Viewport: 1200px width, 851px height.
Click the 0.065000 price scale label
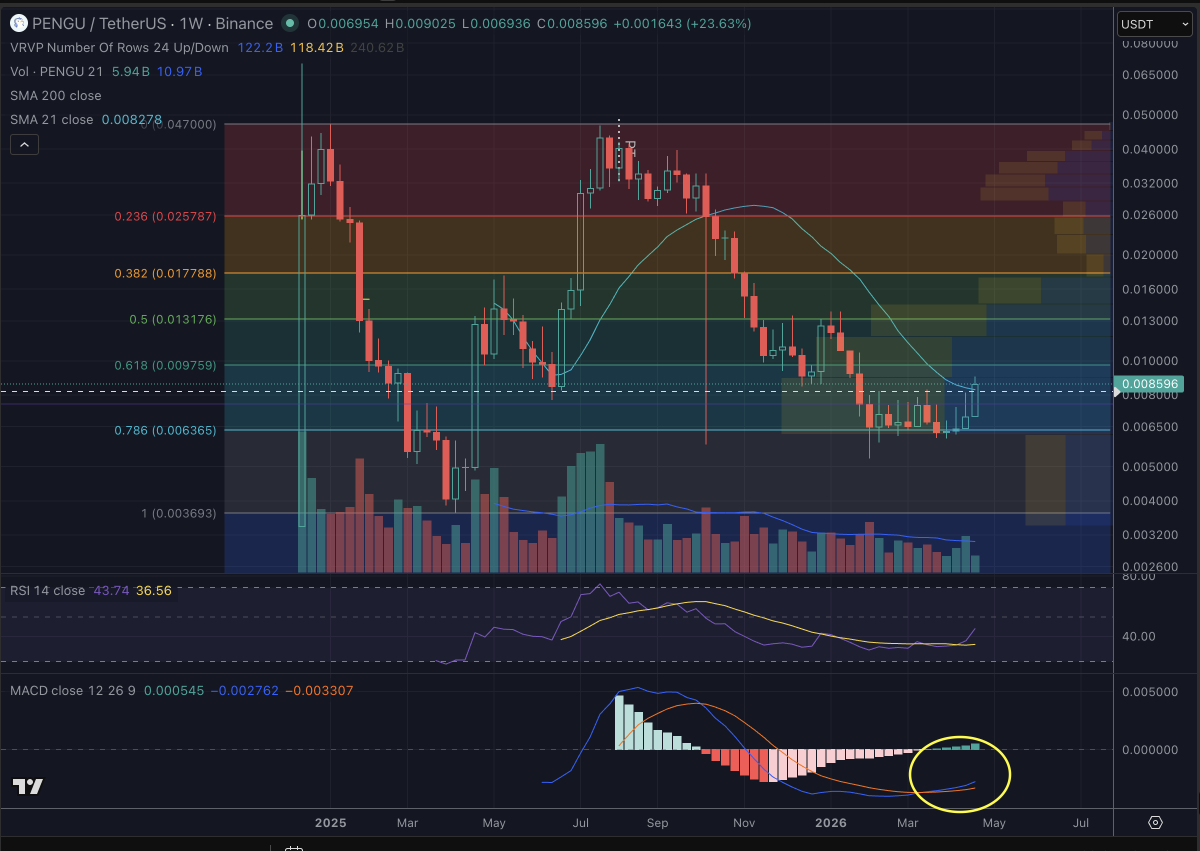pyautogui.click(x=1149, y=75)
